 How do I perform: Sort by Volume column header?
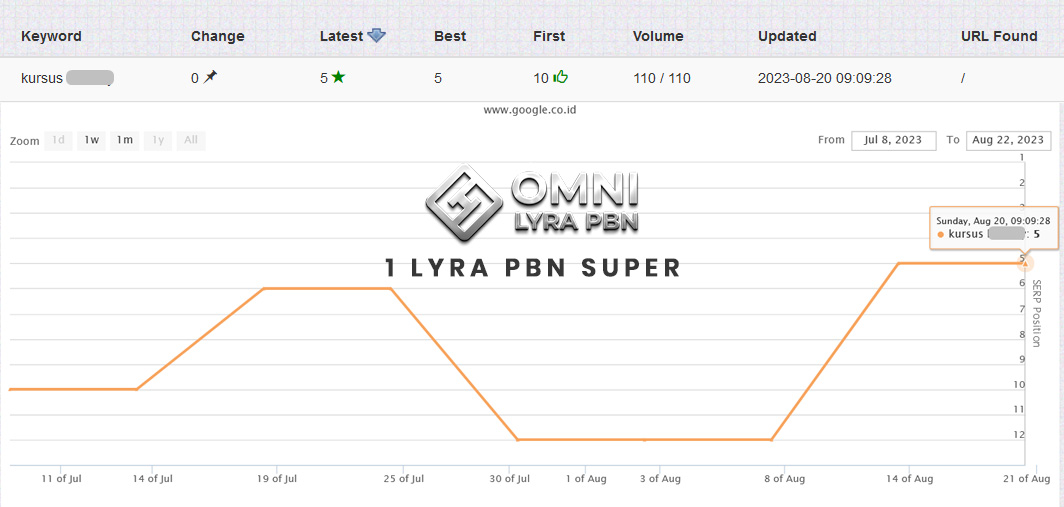658,37
